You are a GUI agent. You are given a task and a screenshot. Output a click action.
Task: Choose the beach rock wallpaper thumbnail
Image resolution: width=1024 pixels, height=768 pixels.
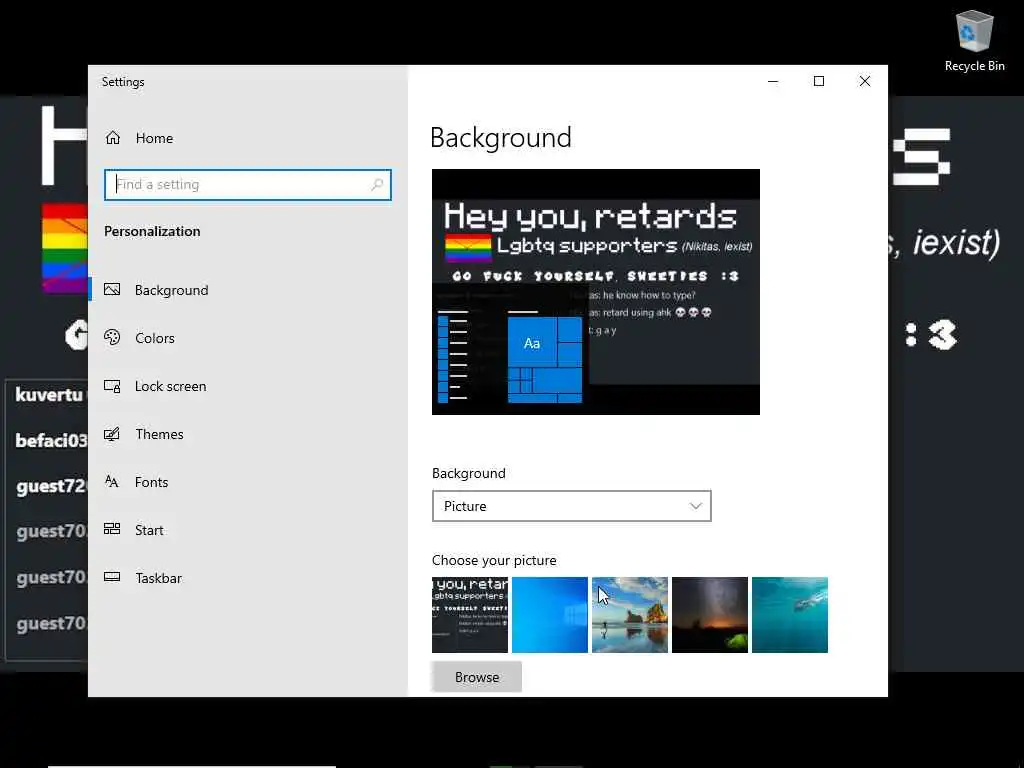coord(630,615)
